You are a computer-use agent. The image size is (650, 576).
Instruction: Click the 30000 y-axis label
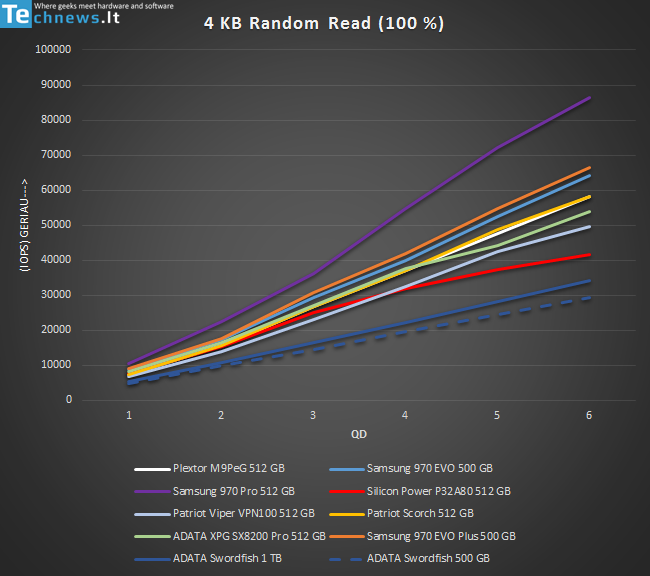coord(56,295)
